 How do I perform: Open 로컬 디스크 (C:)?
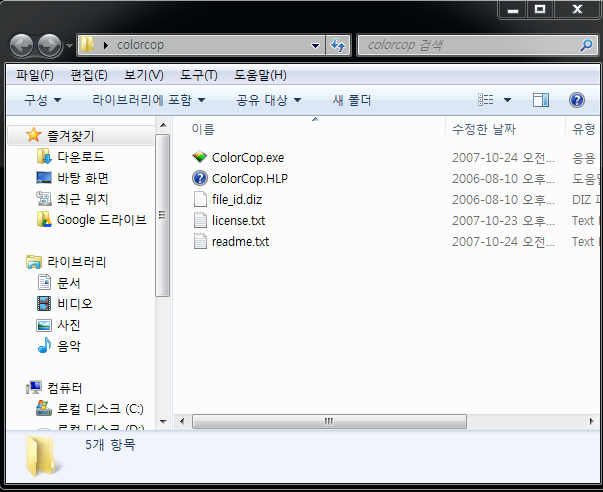pos(100,409)
